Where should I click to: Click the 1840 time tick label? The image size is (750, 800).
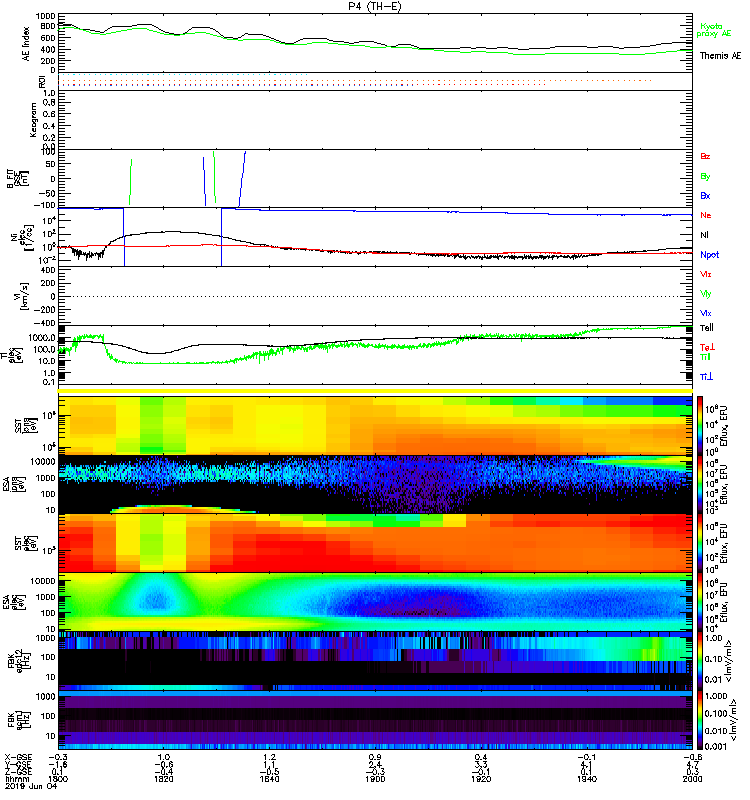point(269,779)
